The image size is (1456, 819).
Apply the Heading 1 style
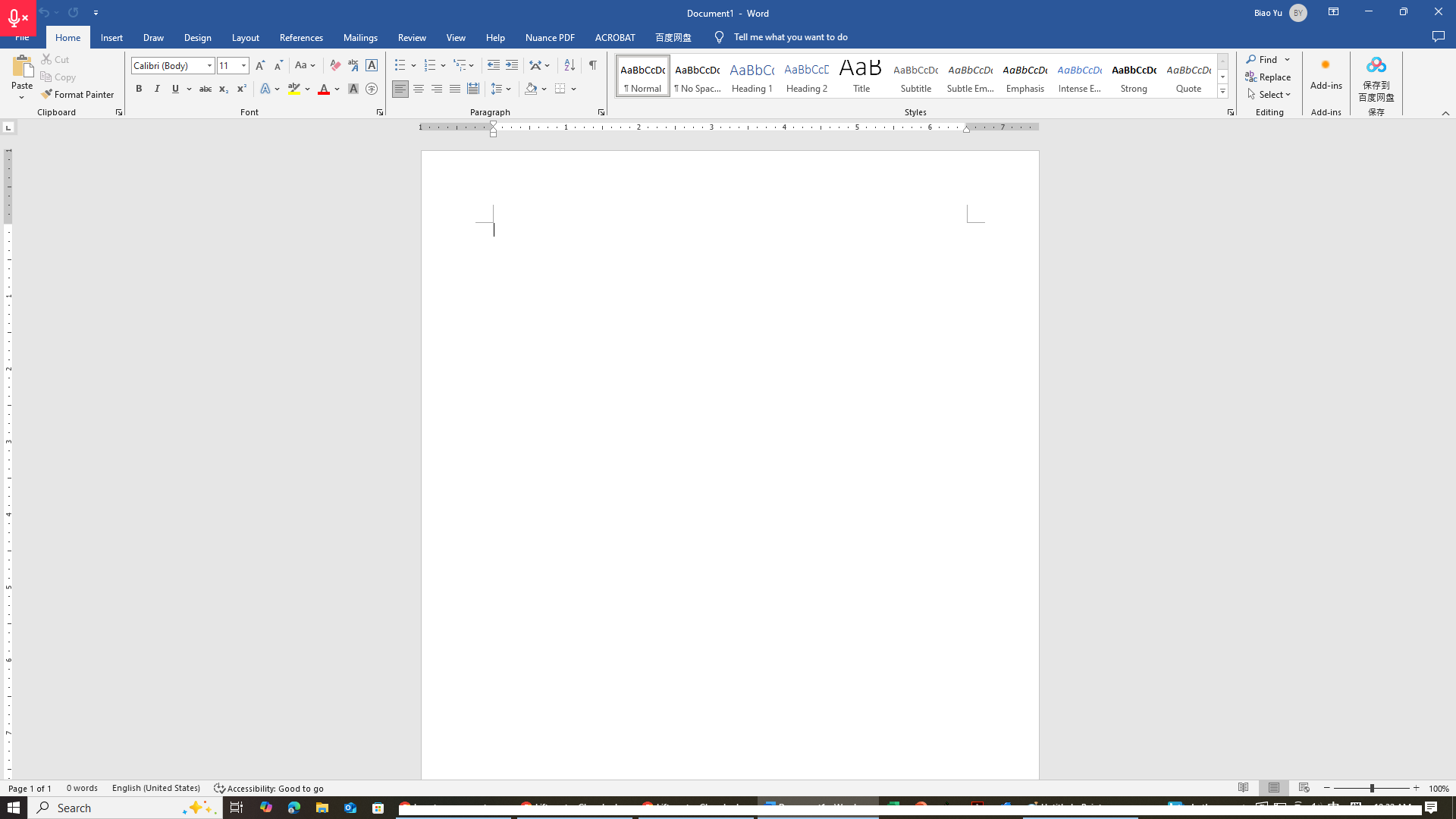[752, 77]
